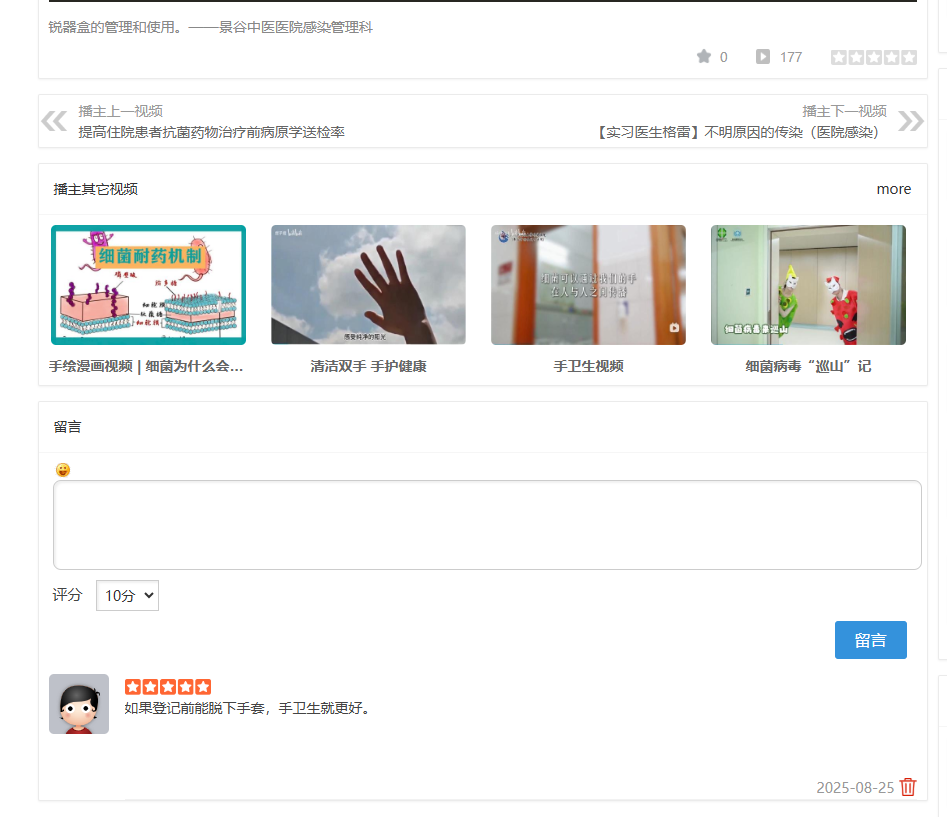This screenshot has height=817, width=947.
Task: Click the right double-chevron next-video icon
Action: (x=910, y=120)
